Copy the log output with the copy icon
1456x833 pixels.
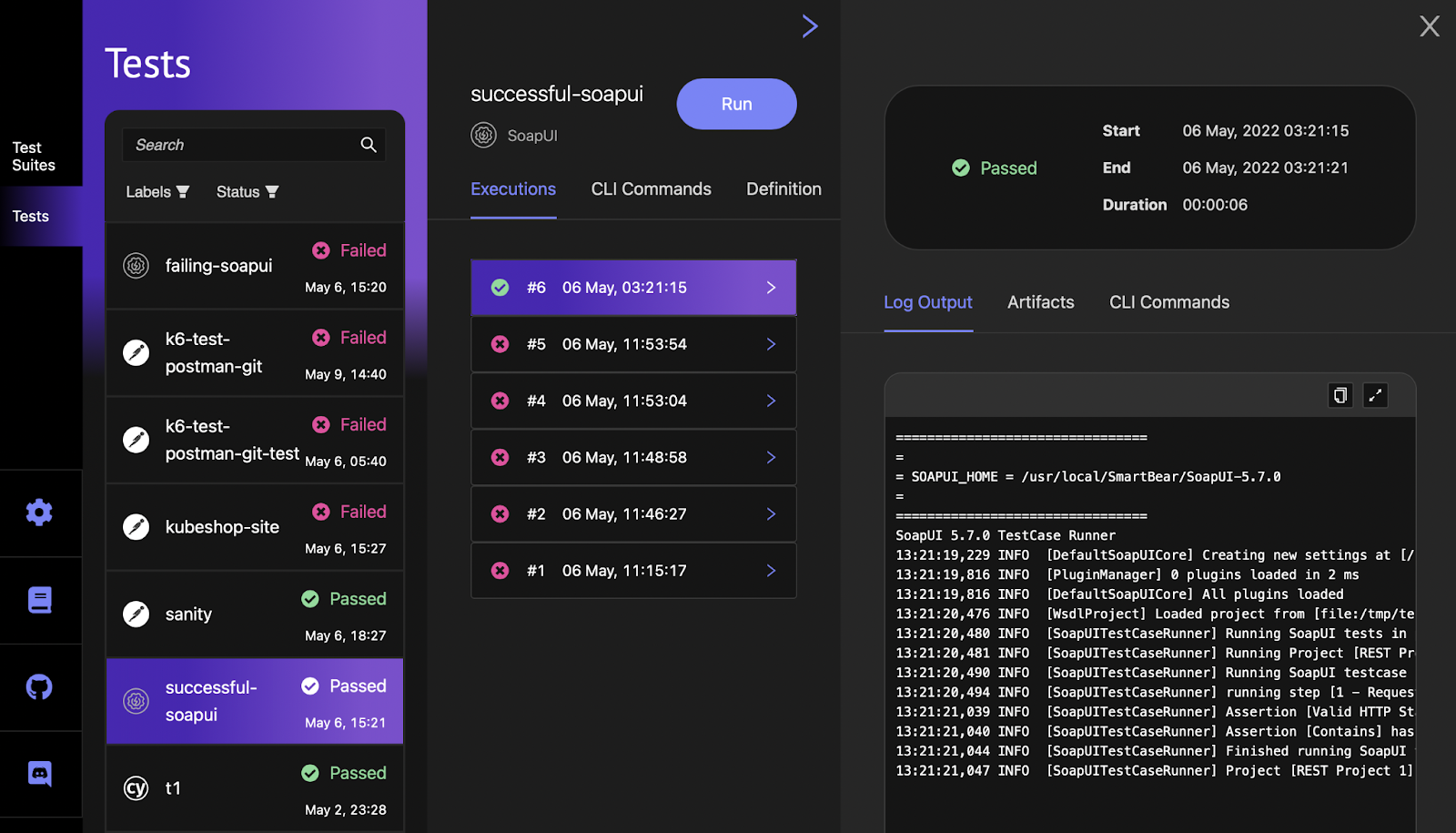pyautogui.click(x=1340, y=395)
